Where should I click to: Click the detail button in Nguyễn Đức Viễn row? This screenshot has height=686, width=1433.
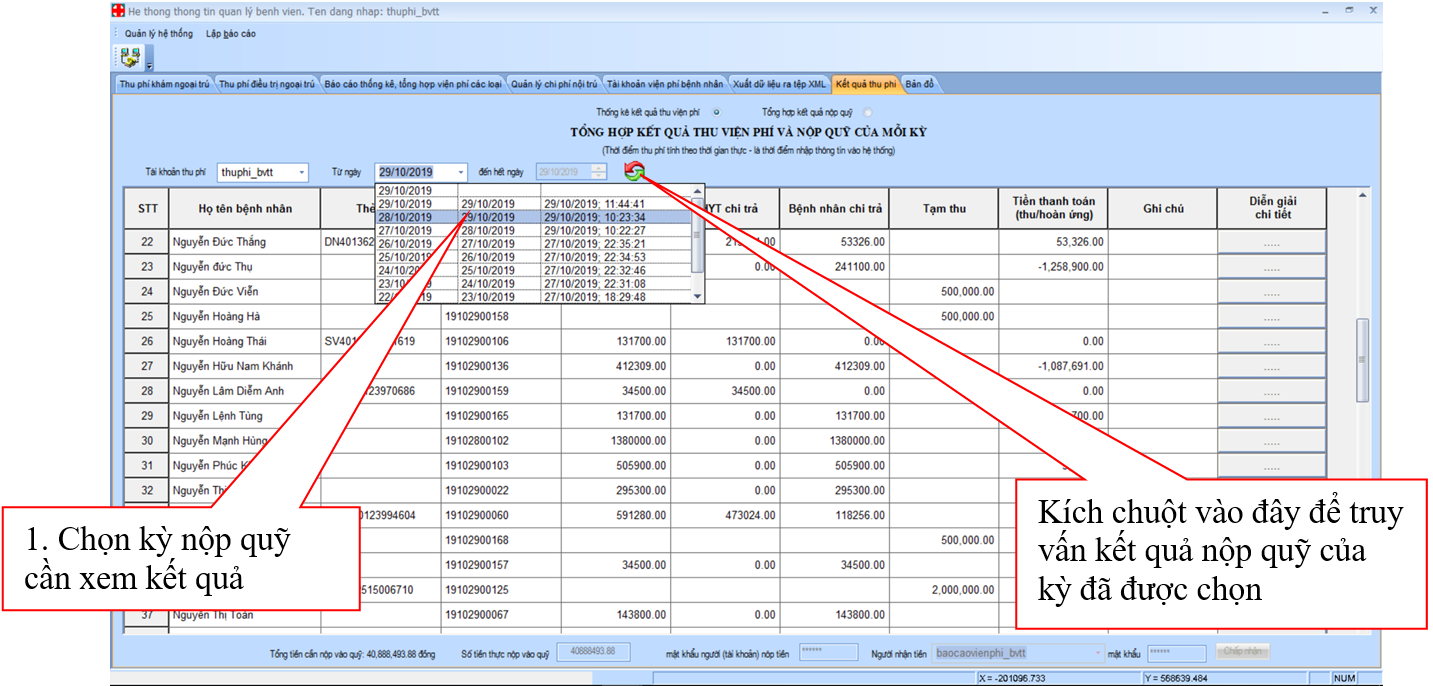[1271, 292]
